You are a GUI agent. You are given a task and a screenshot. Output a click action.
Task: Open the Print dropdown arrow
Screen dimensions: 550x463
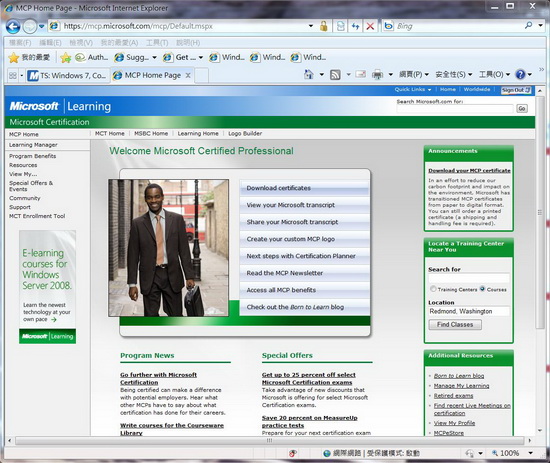click(x=390, y=75)
